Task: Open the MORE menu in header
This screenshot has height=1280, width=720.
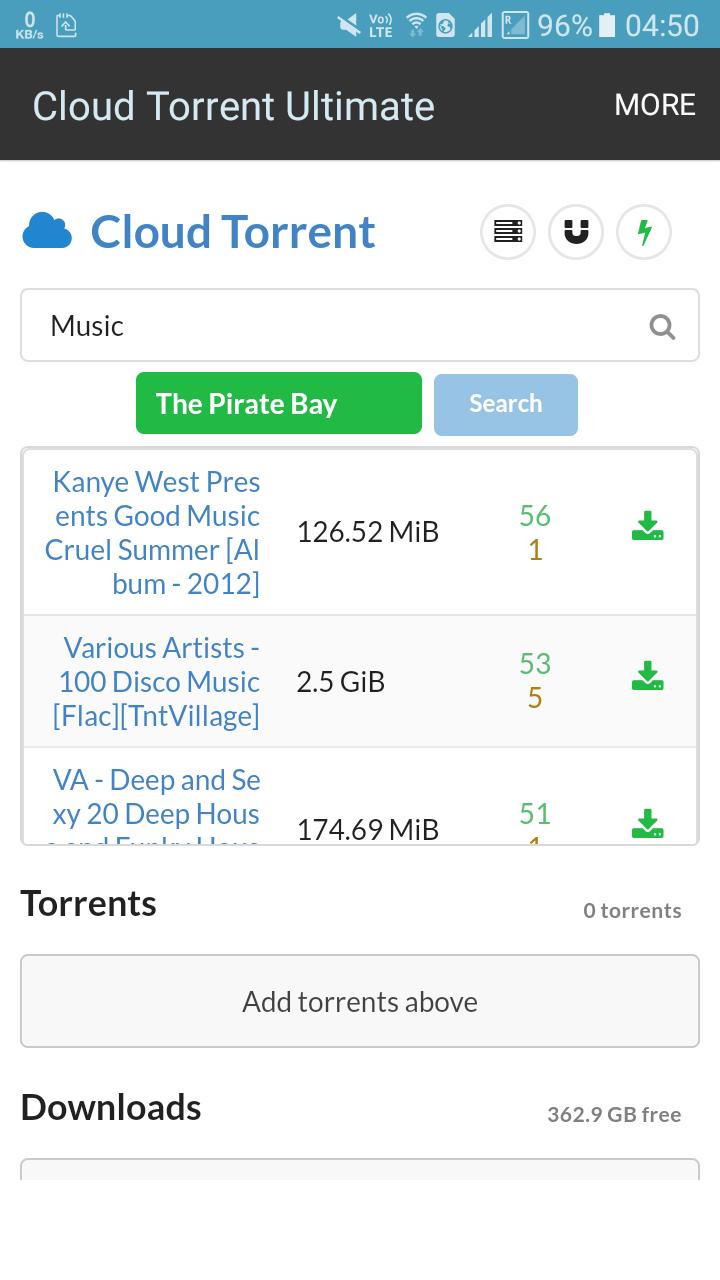Action: pos(655,105)
